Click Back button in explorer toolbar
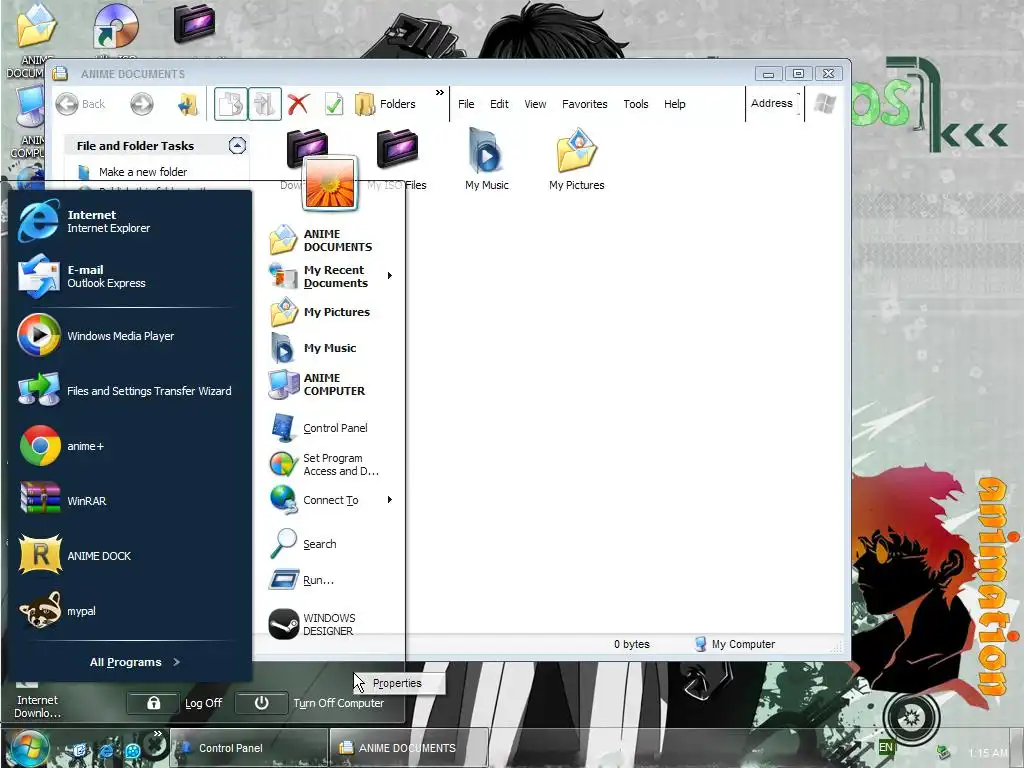The image size is (1024, 768). 80,104
